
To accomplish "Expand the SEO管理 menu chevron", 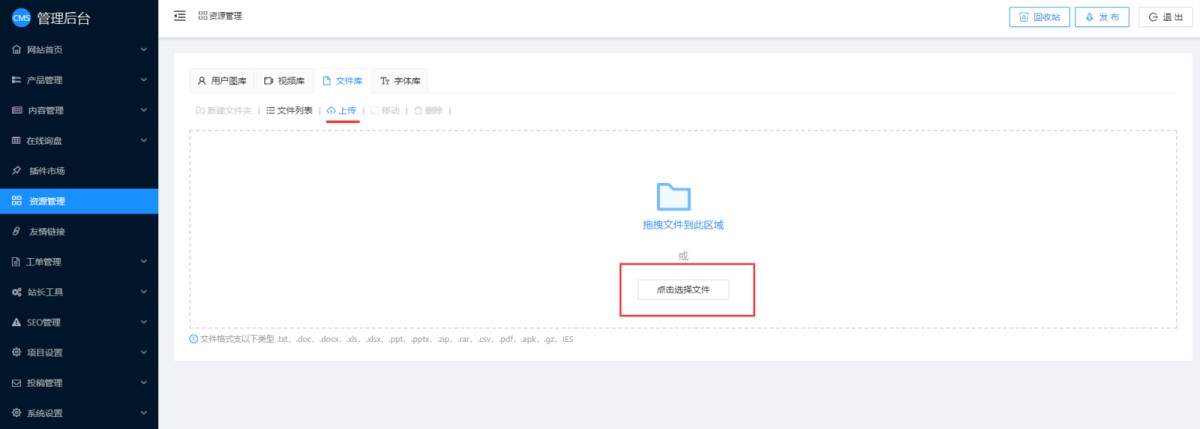I will coord(144,322).
